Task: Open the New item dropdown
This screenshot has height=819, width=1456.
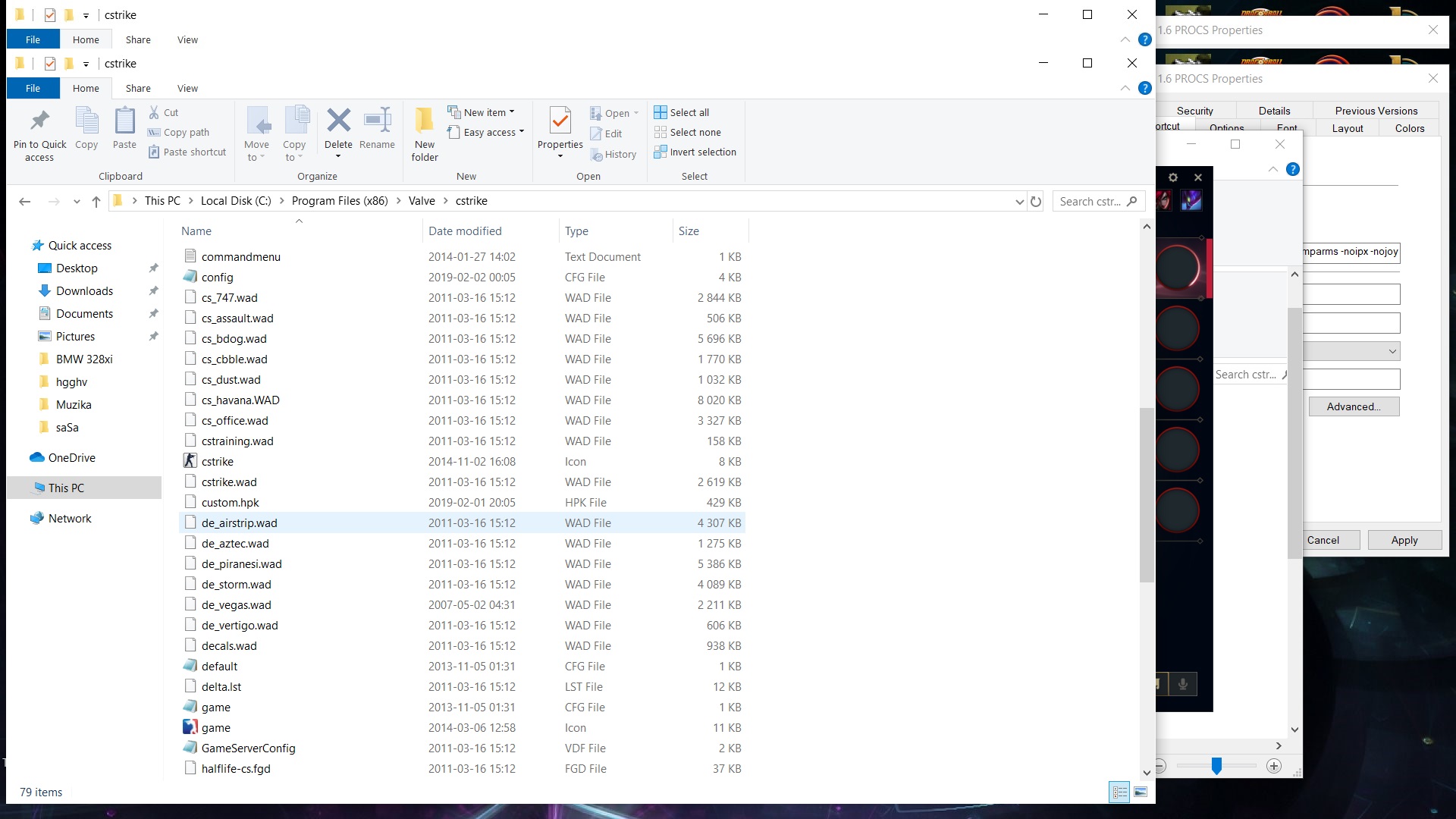Action: tap(482, 112)
